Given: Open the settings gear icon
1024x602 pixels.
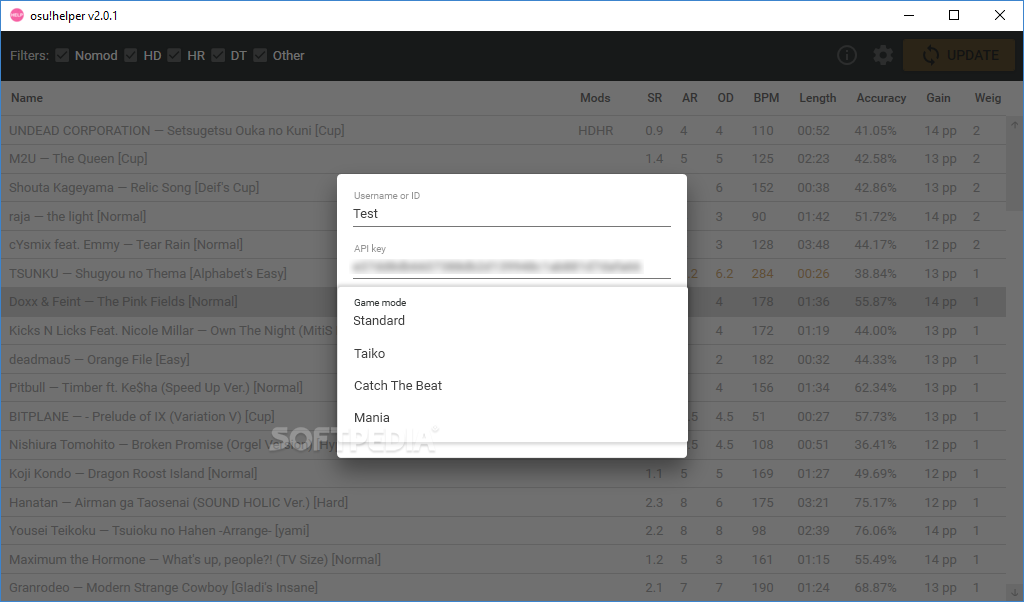Looking at the screenshot, I should (883, 55).
